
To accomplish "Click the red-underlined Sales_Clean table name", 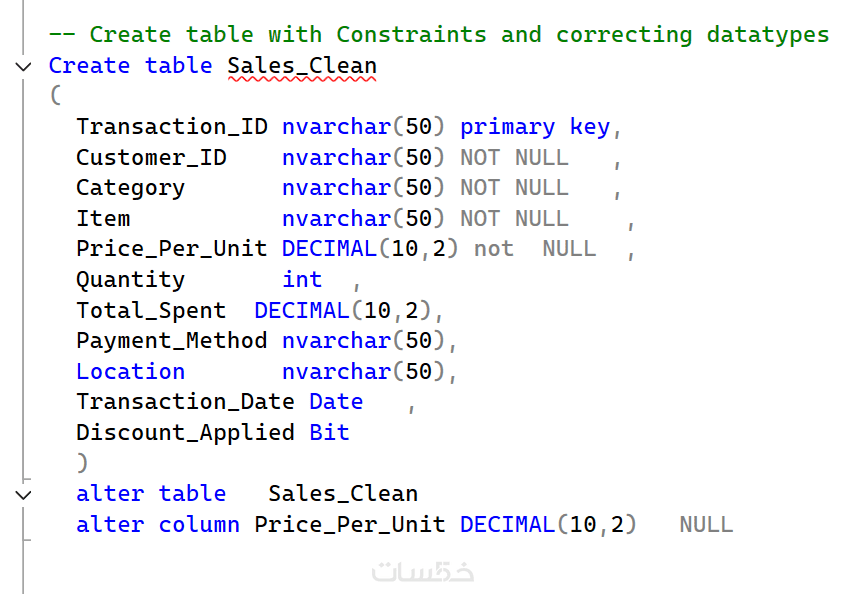I will pos(302,67).
